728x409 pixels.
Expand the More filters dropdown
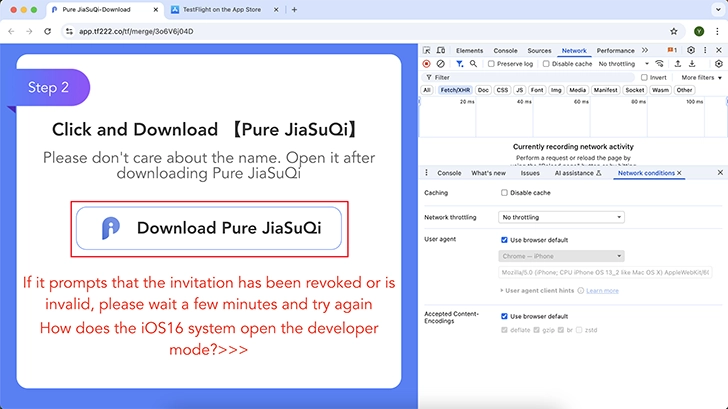click(702, 78)
